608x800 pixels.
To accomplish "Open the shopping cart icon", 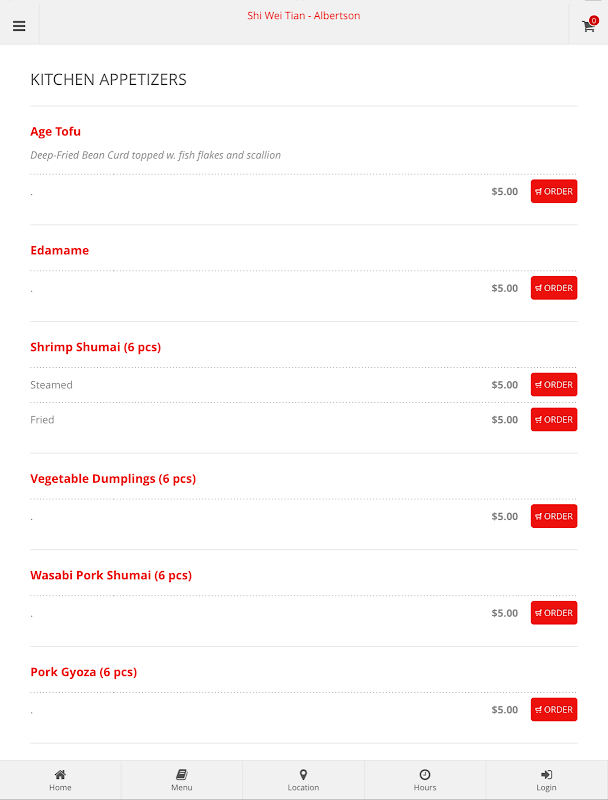I will 588,26.
